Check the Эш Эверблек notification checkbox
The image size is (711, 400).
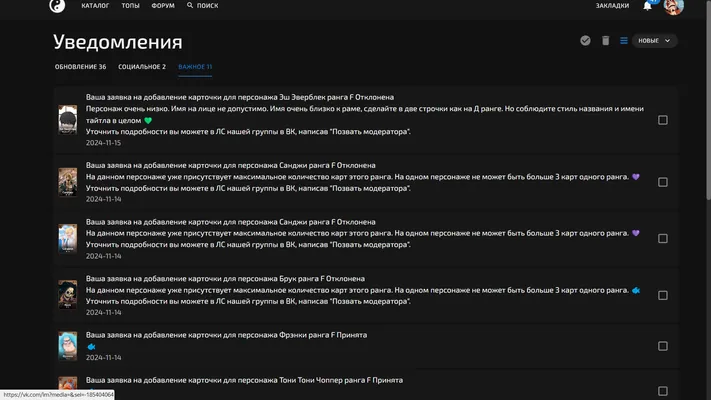[x=662, y=120]
